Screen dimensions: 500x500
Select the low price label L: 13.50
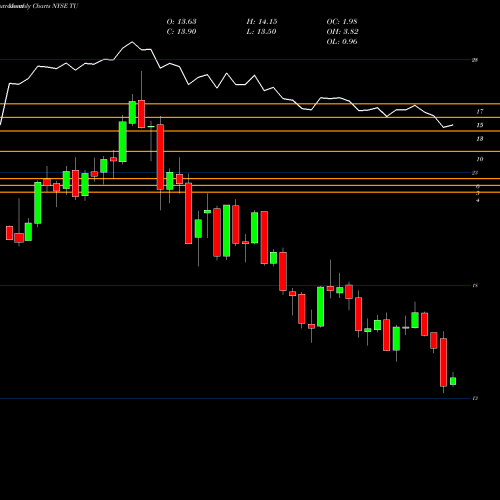click(x=261, y=32)
